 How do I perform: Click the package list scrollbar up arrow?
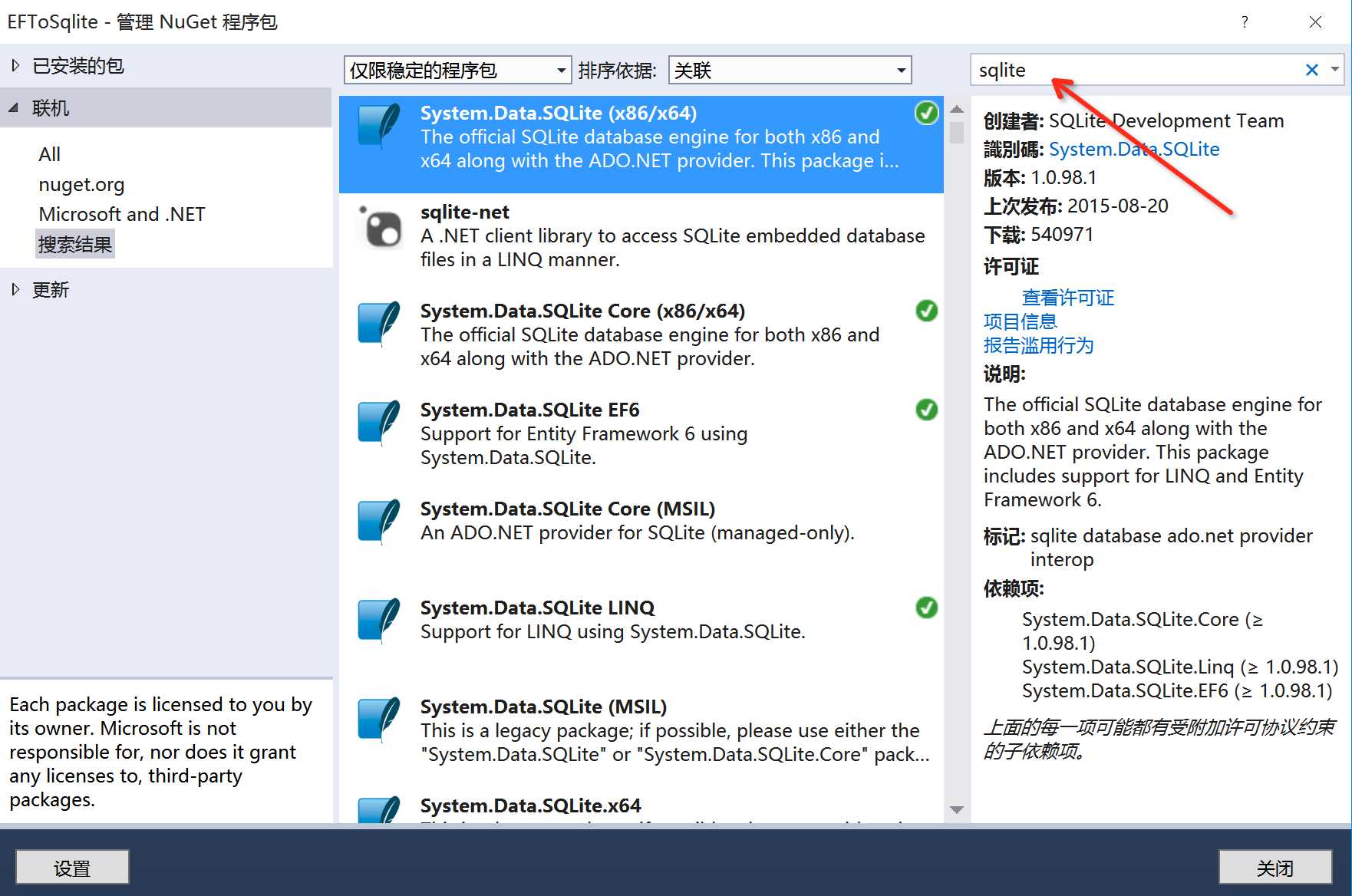(x=957, y=109)
